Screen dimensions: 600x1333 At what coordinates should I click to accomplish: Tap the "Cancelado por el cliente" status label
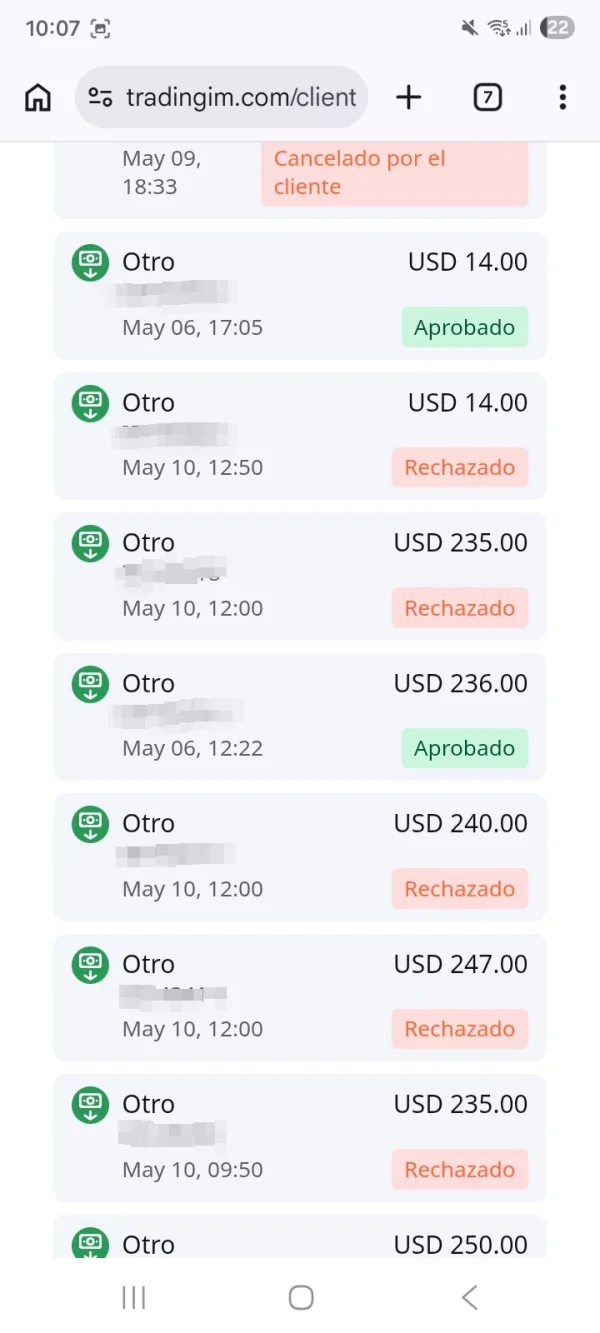click(394, 173)
